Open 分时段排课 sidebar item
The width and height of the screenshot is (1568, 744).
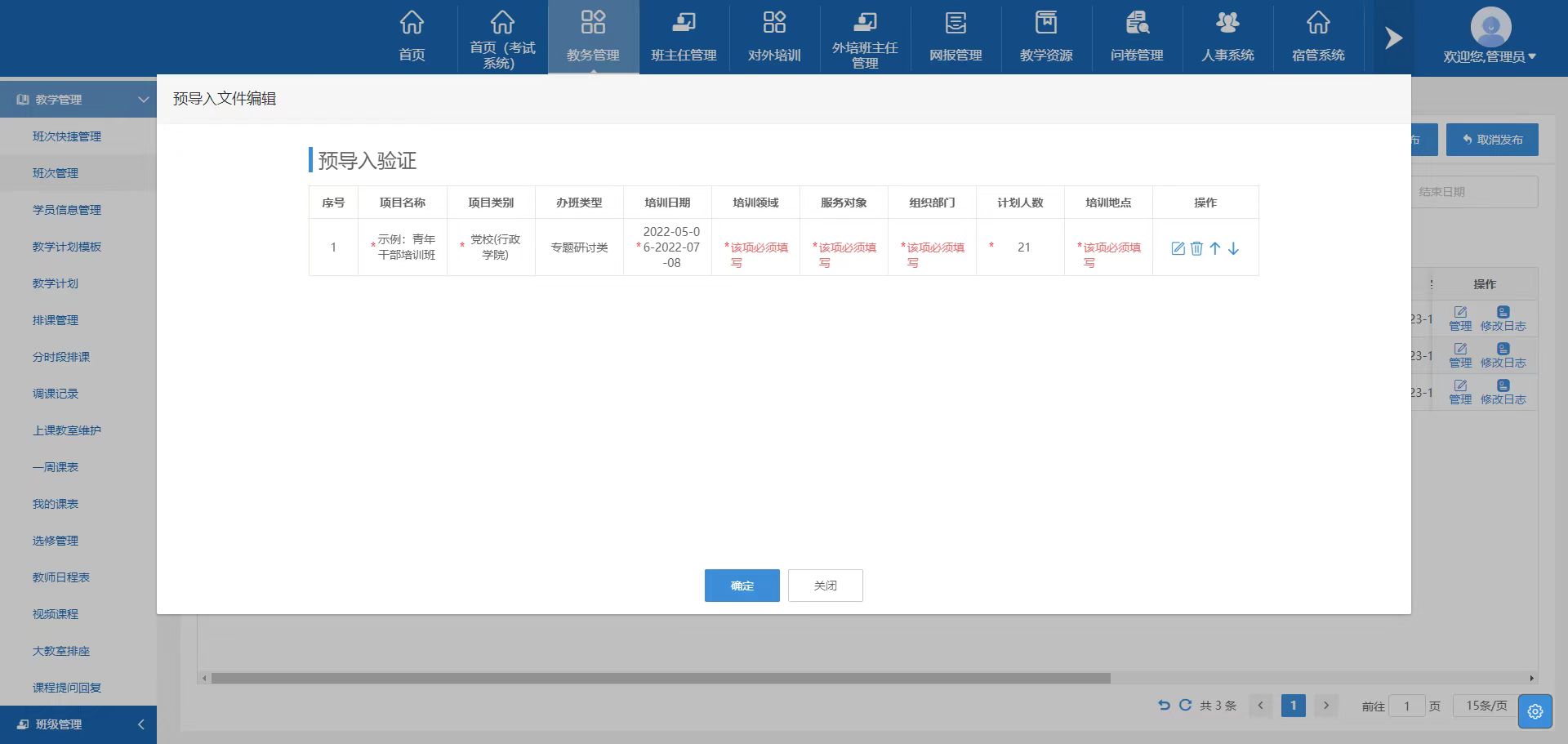61,357
